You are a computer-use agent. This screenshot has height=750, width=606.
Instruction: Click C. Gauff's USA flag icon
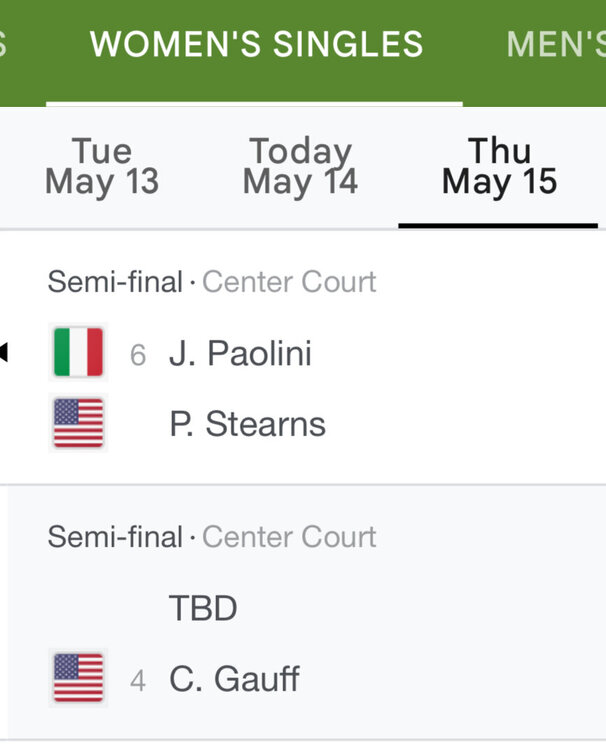click(x=78, y=679)
